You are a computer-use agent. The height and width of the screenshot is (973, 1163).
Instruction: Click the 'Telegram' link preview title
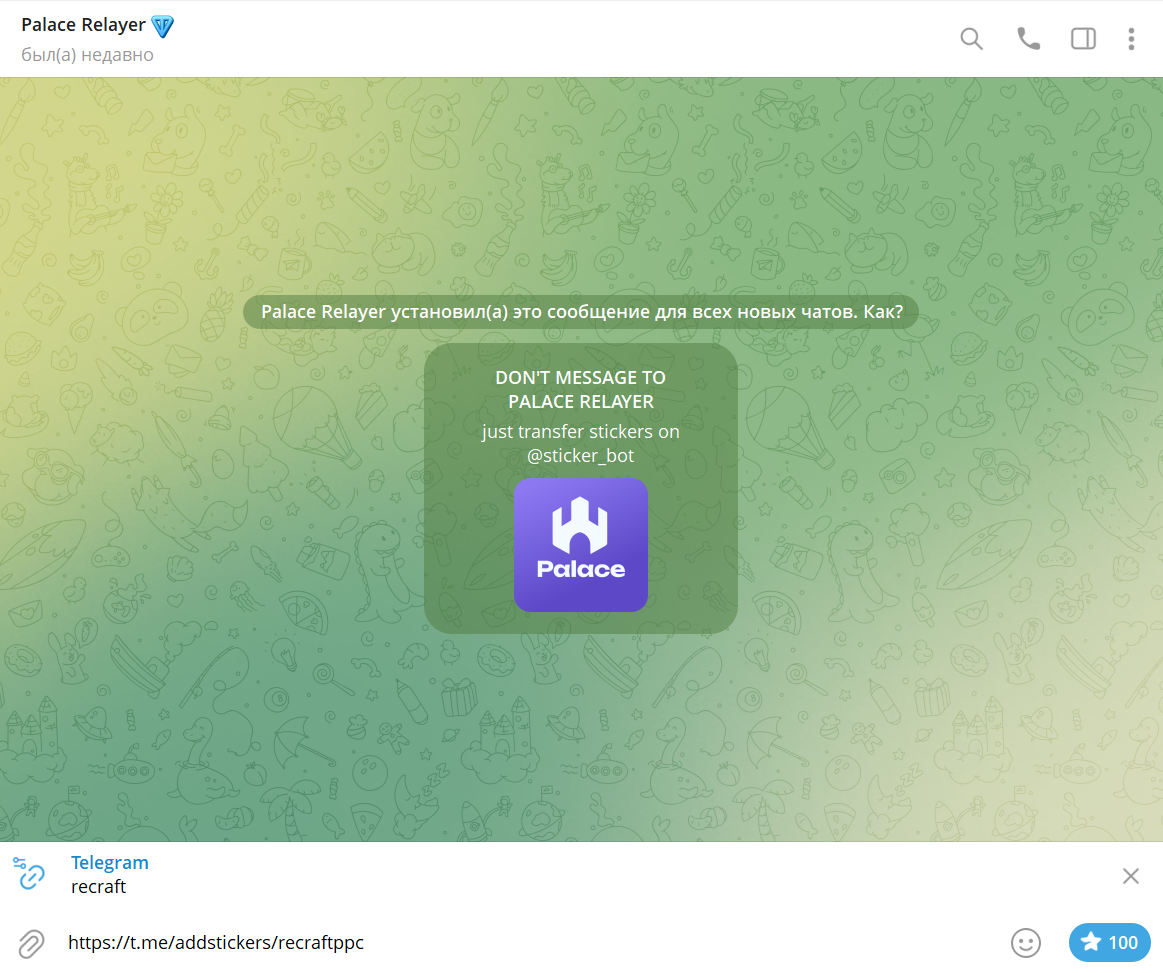click(x=110, y=862)
